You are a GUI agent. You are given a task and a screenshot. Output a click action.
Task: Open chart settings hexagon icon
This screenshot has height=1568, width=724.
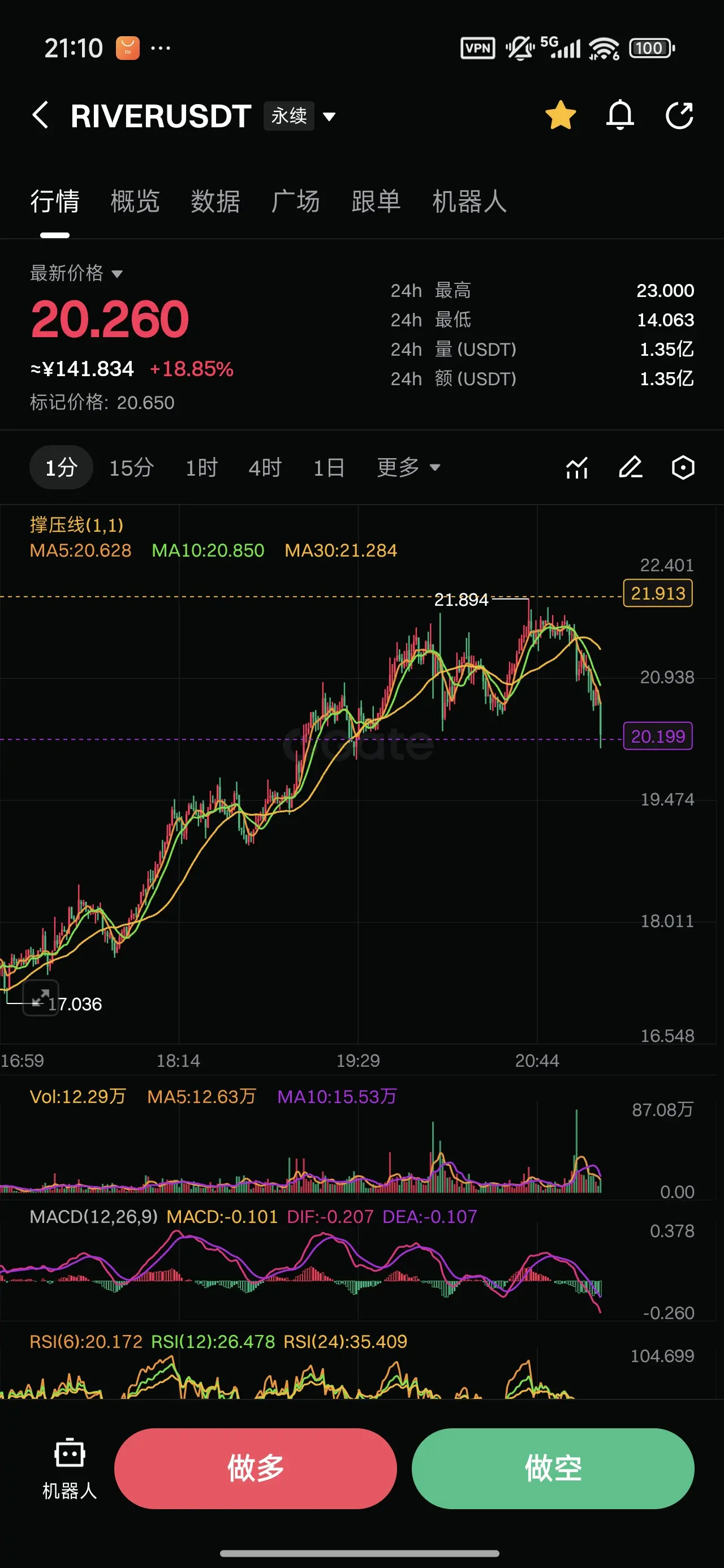[x=683, y=467]
